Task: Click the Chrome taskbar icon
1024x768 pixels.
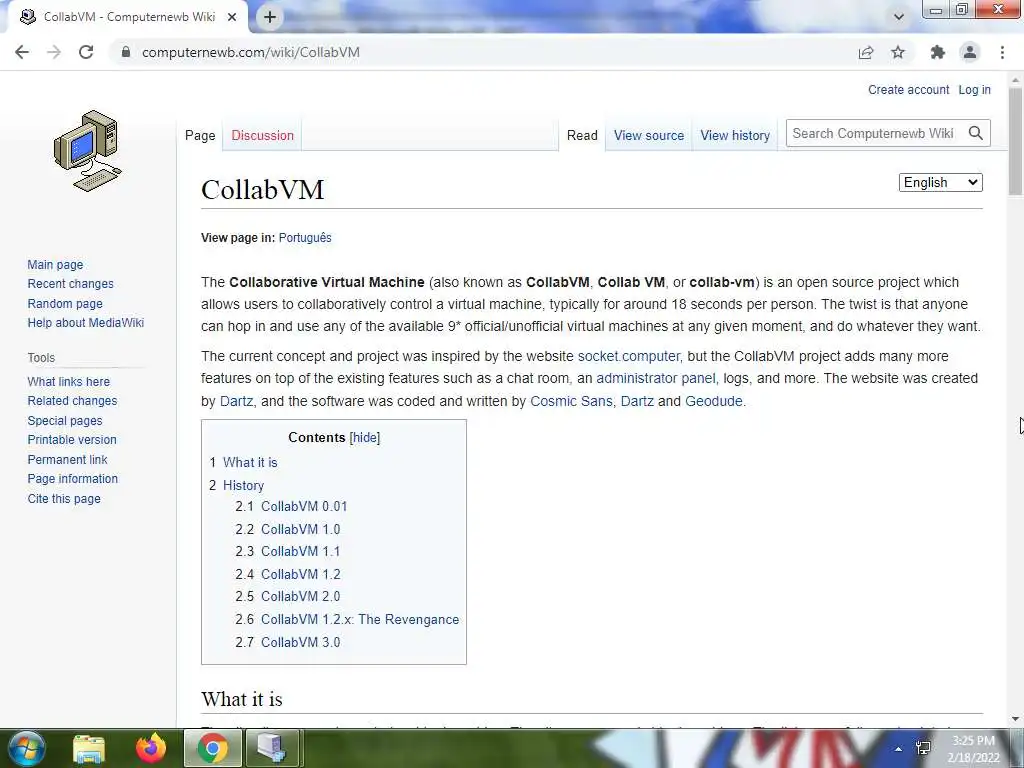Action: (x=213, y=748)
